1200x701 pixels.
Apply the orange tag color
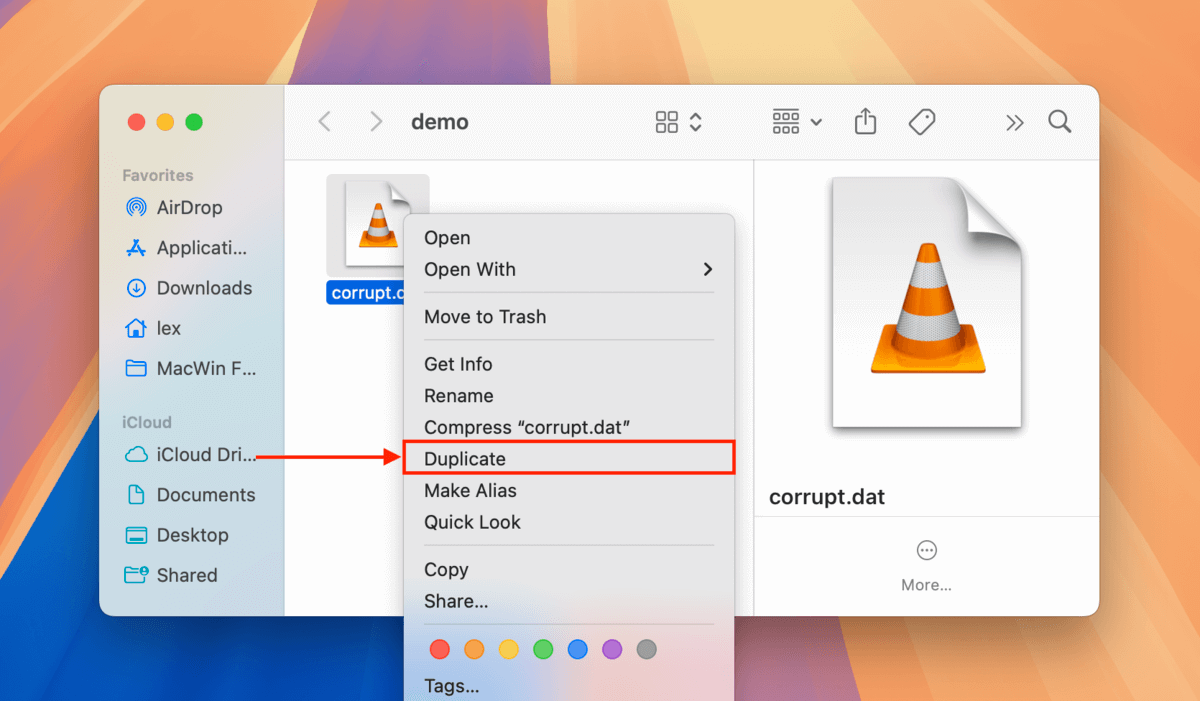click(x=474, y=649)
